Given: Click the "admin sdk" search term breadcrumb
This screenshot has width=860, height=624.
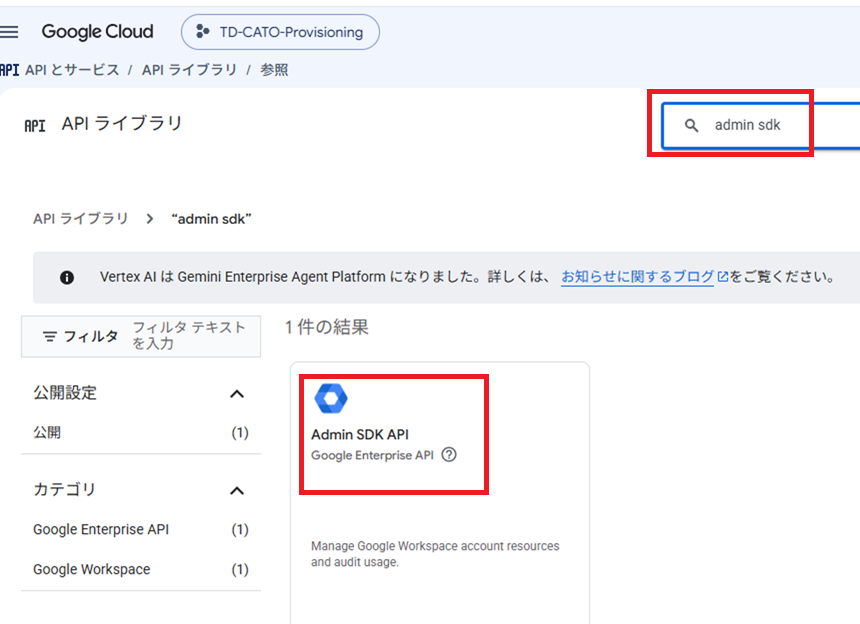Looking at the screenshot, I should click(211, 219).
